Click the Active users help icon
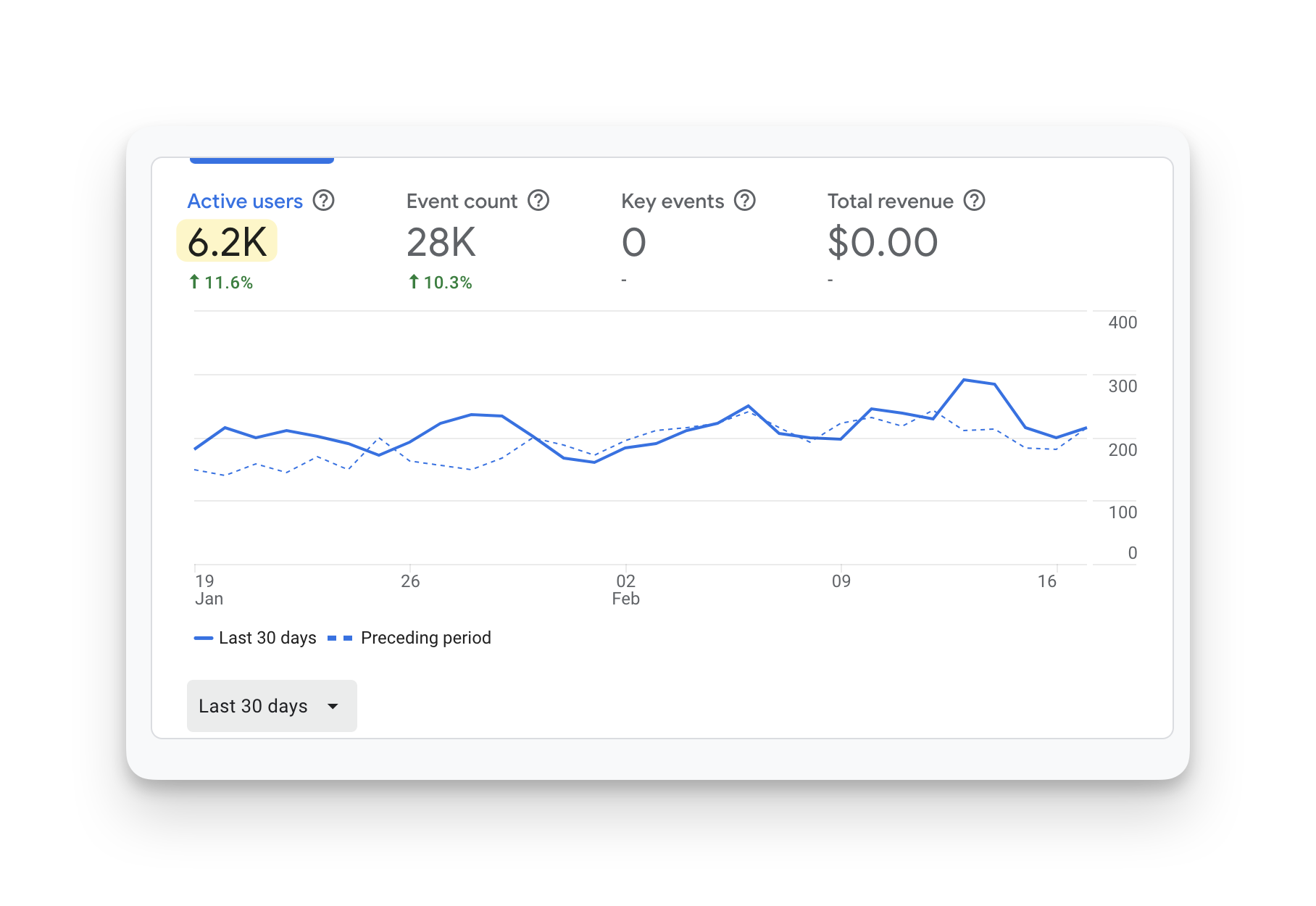The image size is (1316, 906). (323, 201)
